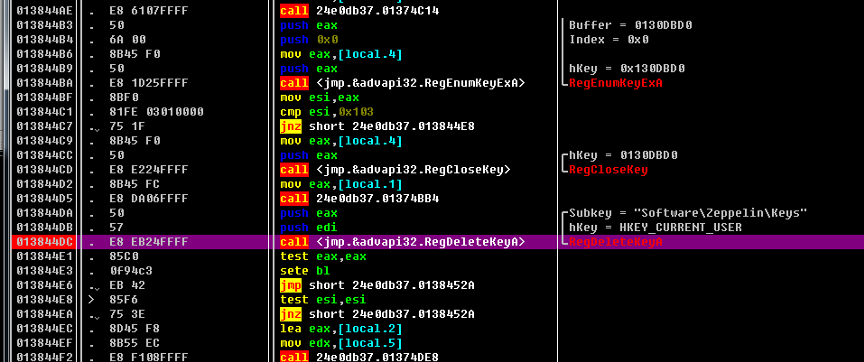Select jnz short 24e0db37.013844E8 instruction

[377, 126]
